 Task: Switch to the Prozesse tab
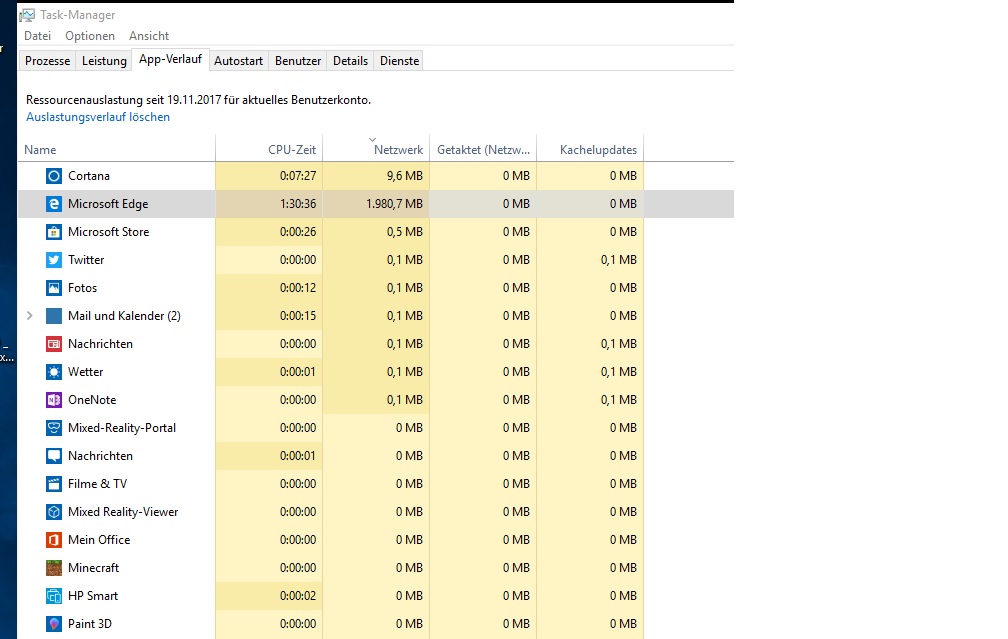(x=48, y=60)
